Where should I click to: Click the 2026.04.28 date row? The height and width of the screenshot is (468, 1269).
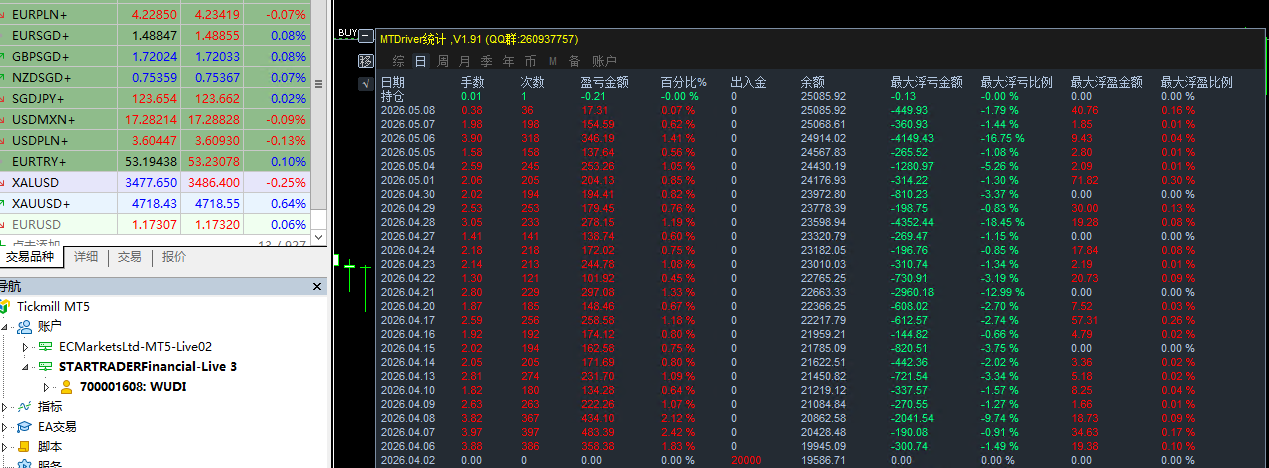click(x=408, y=222)
